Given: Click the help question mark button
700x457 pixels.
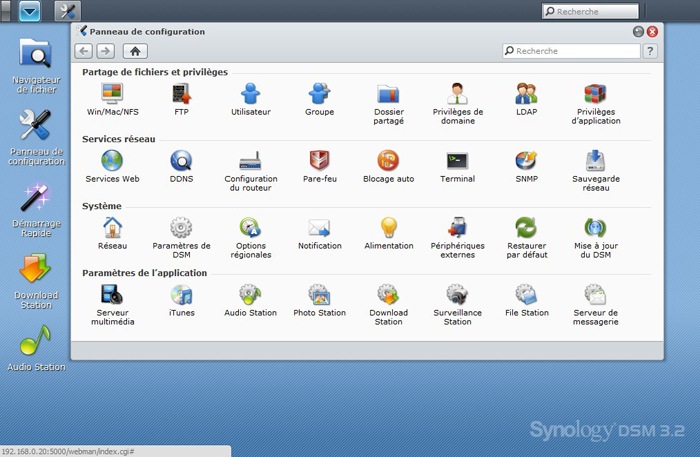Looking at the screenshot, I should click(650, 51).
